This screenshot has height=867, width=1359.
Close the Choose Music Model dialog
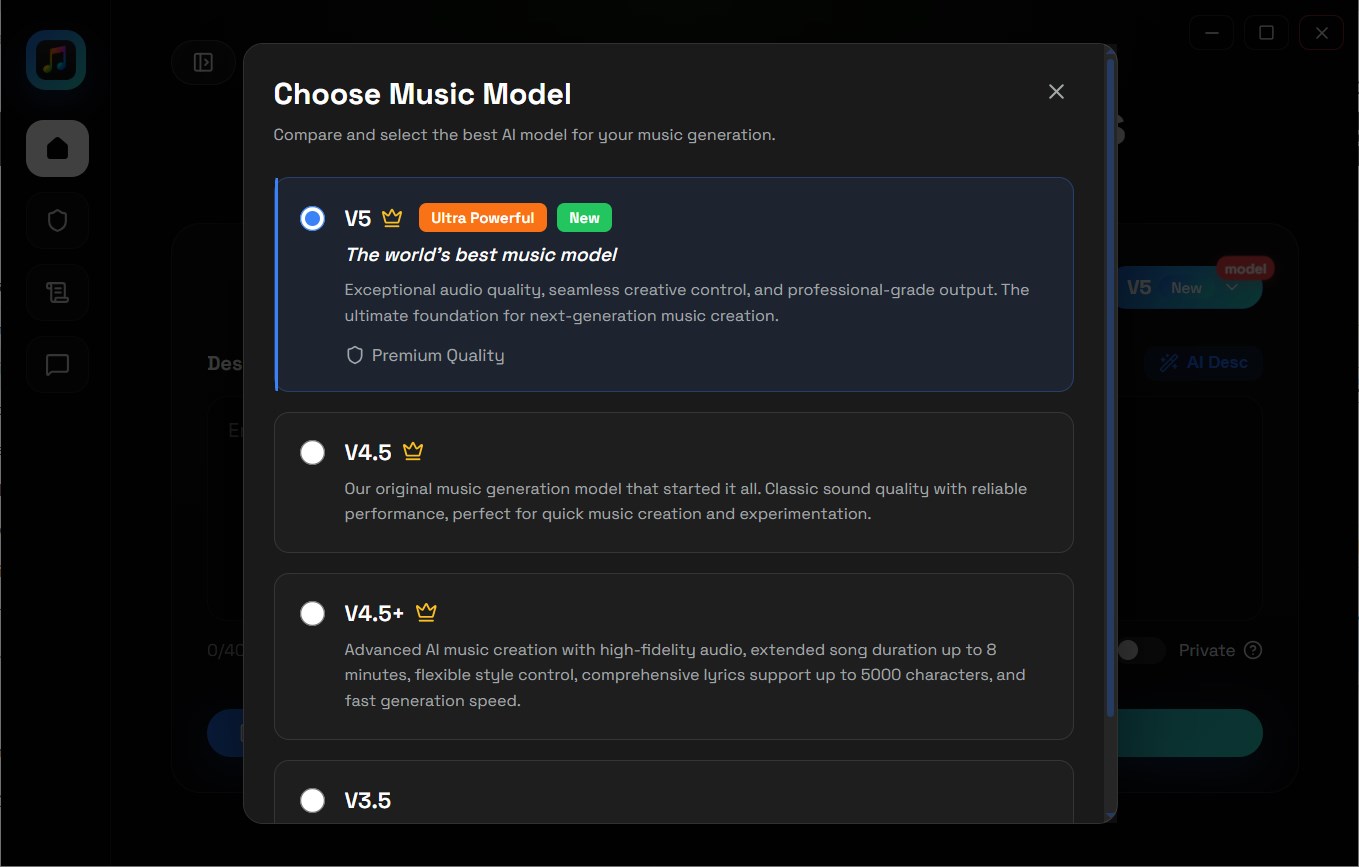(x=1056, y=91)
